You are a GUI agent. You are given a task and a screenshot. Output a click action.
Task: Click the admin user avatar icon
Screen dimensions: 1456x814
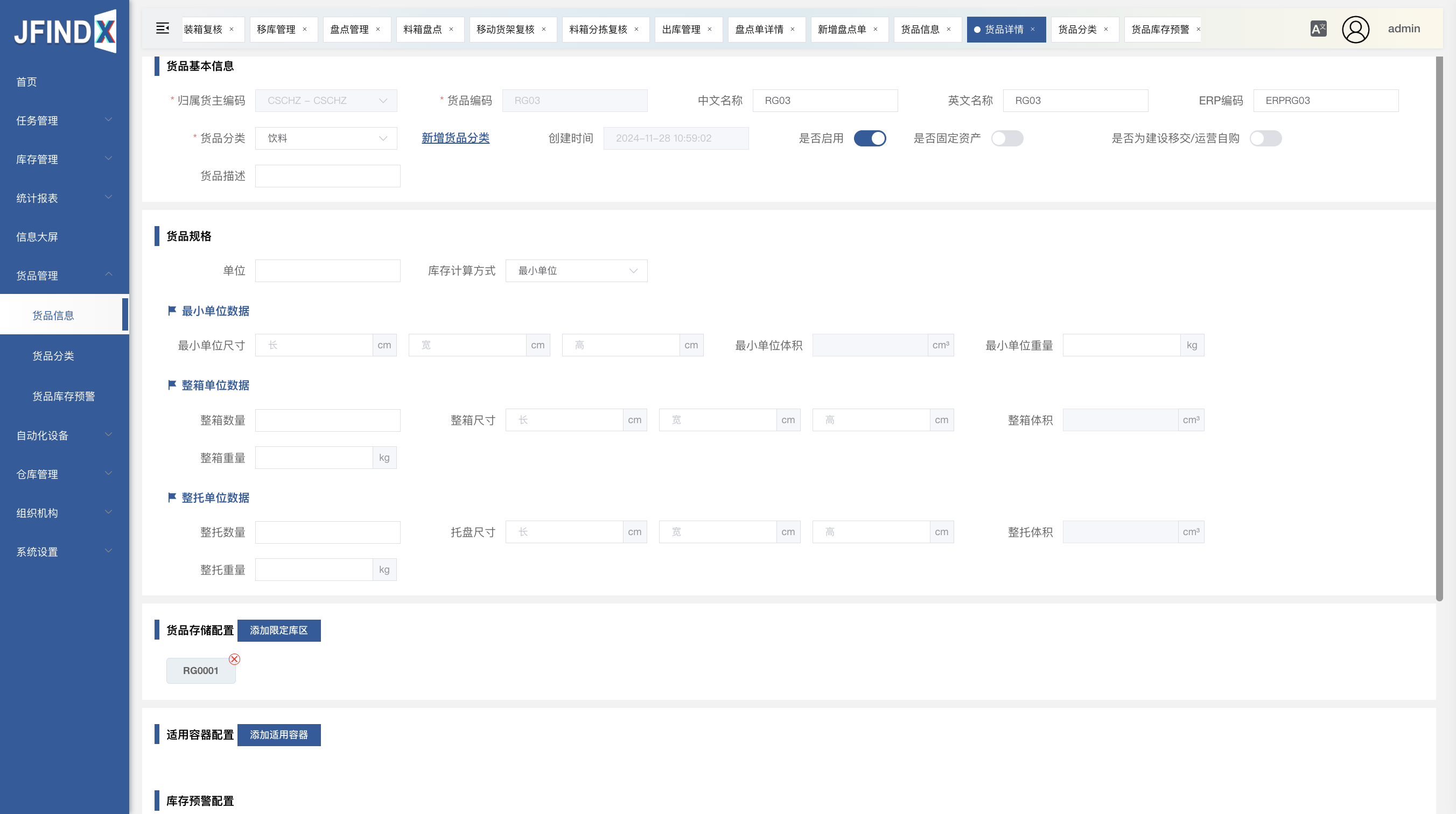1355,30
